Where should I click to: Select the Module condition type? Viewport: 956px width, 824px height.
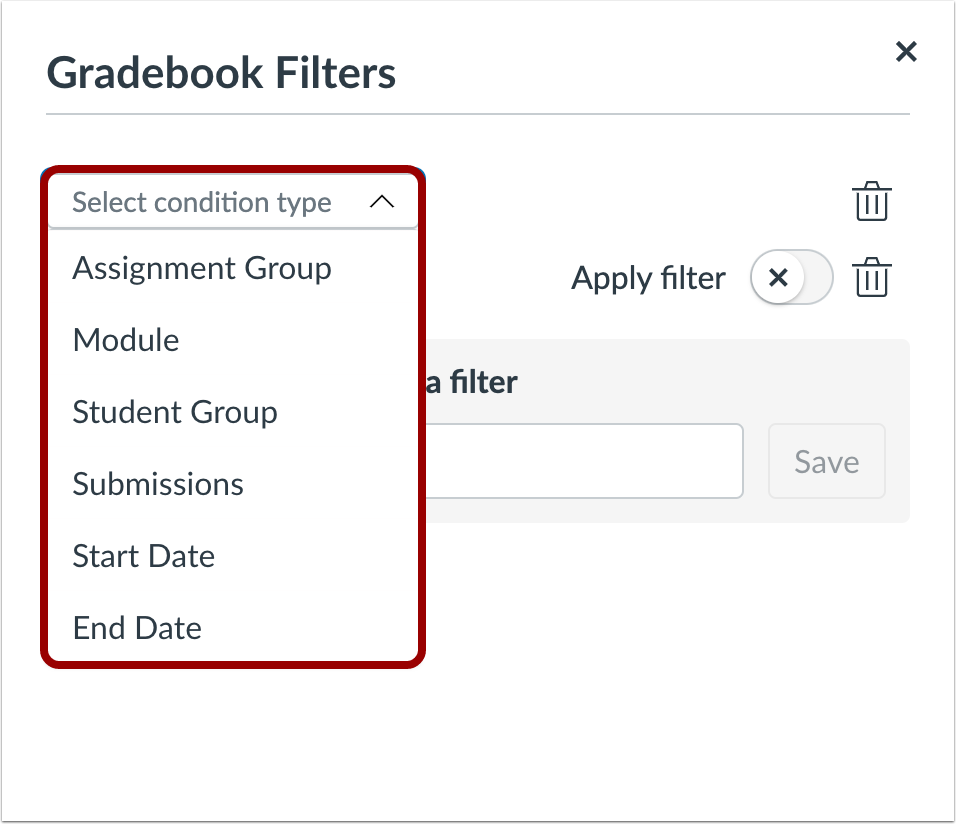(126, 340)
